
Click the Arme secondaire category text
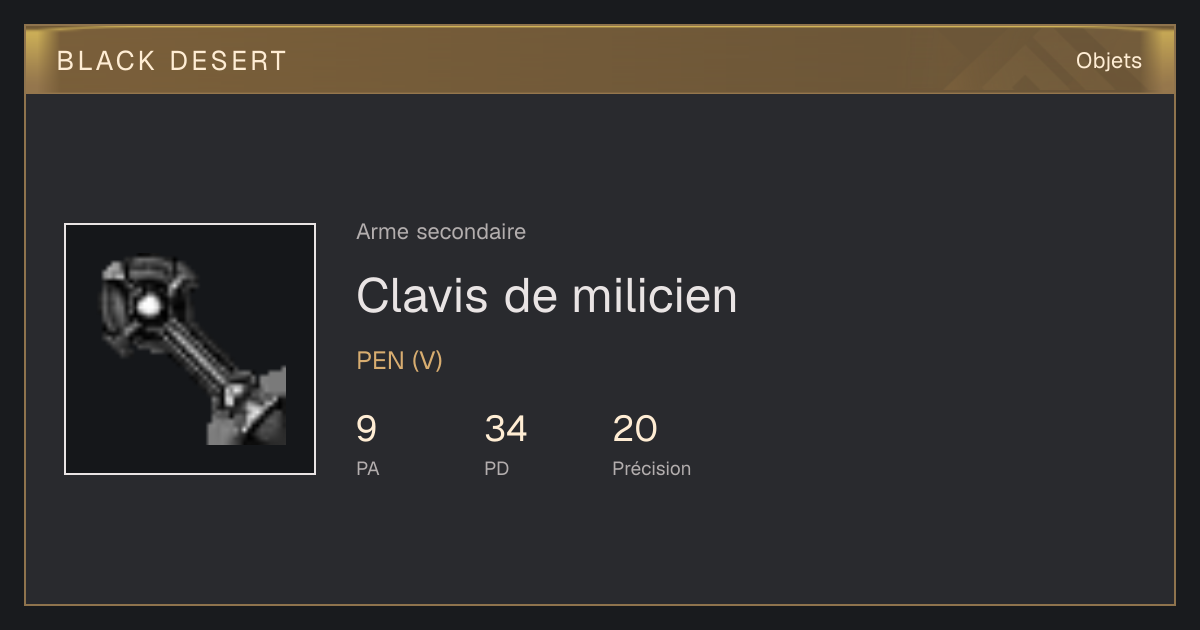pyautogui.click(x=441, y=232)
